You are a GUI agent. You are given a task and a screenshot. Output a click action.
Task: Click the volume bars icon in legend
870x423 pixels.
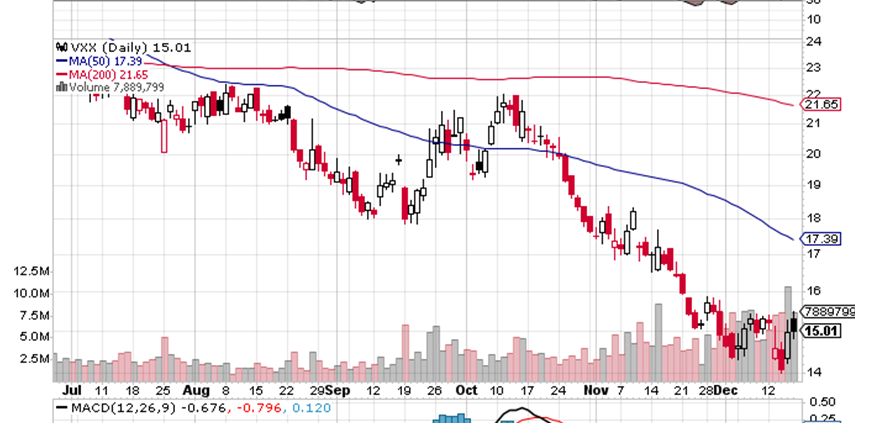tap(61, 87)
